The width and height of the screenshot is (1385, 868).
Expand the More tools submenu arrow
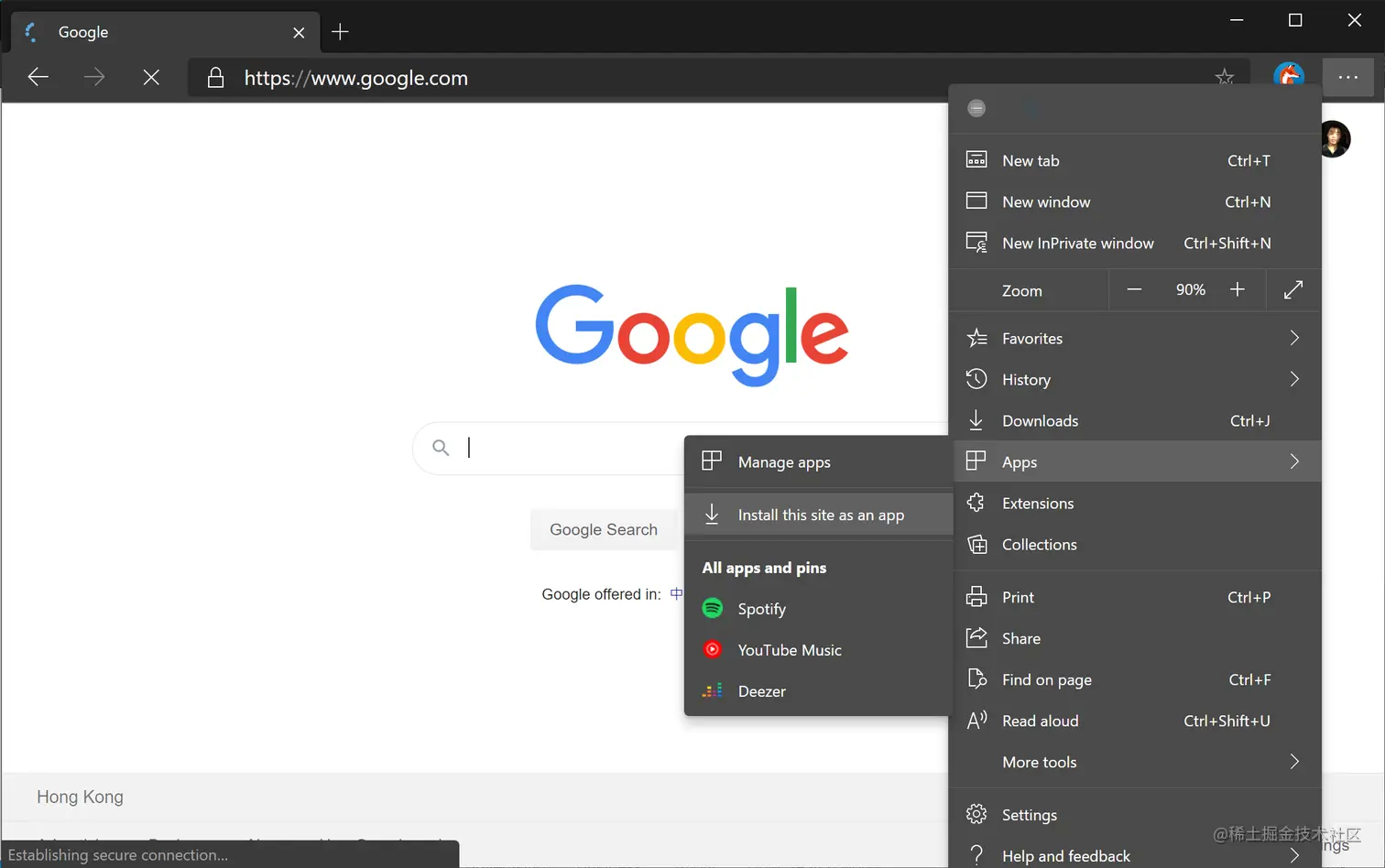[1294, 762]
